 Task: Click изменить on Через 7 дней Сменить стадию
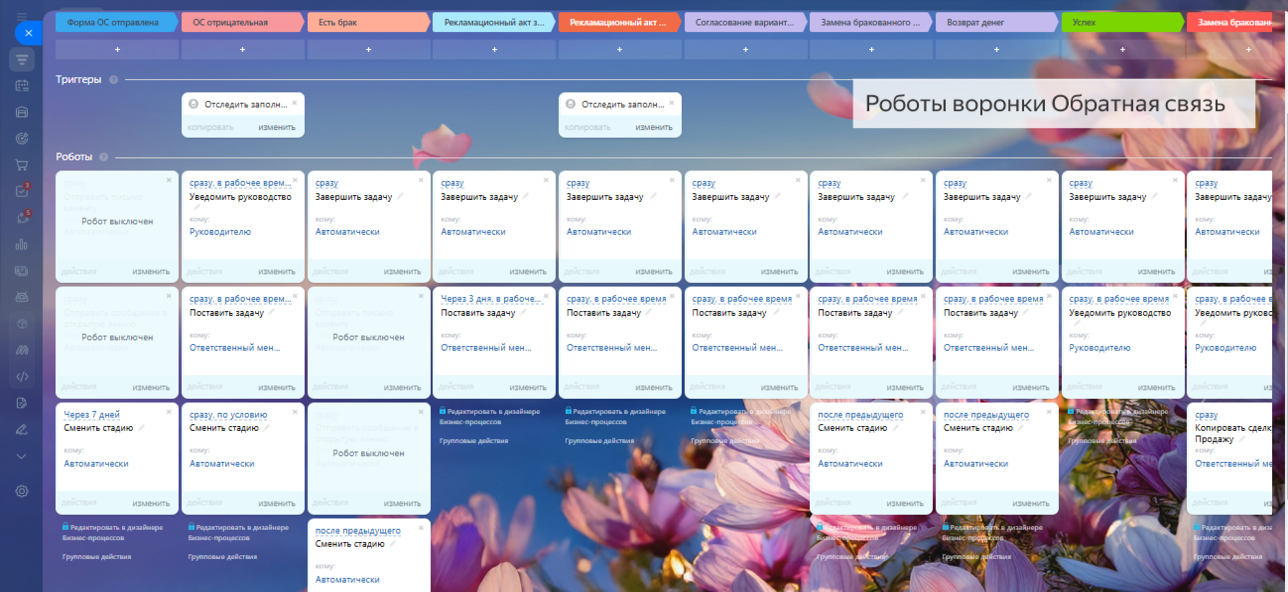(x=151, y=503)
